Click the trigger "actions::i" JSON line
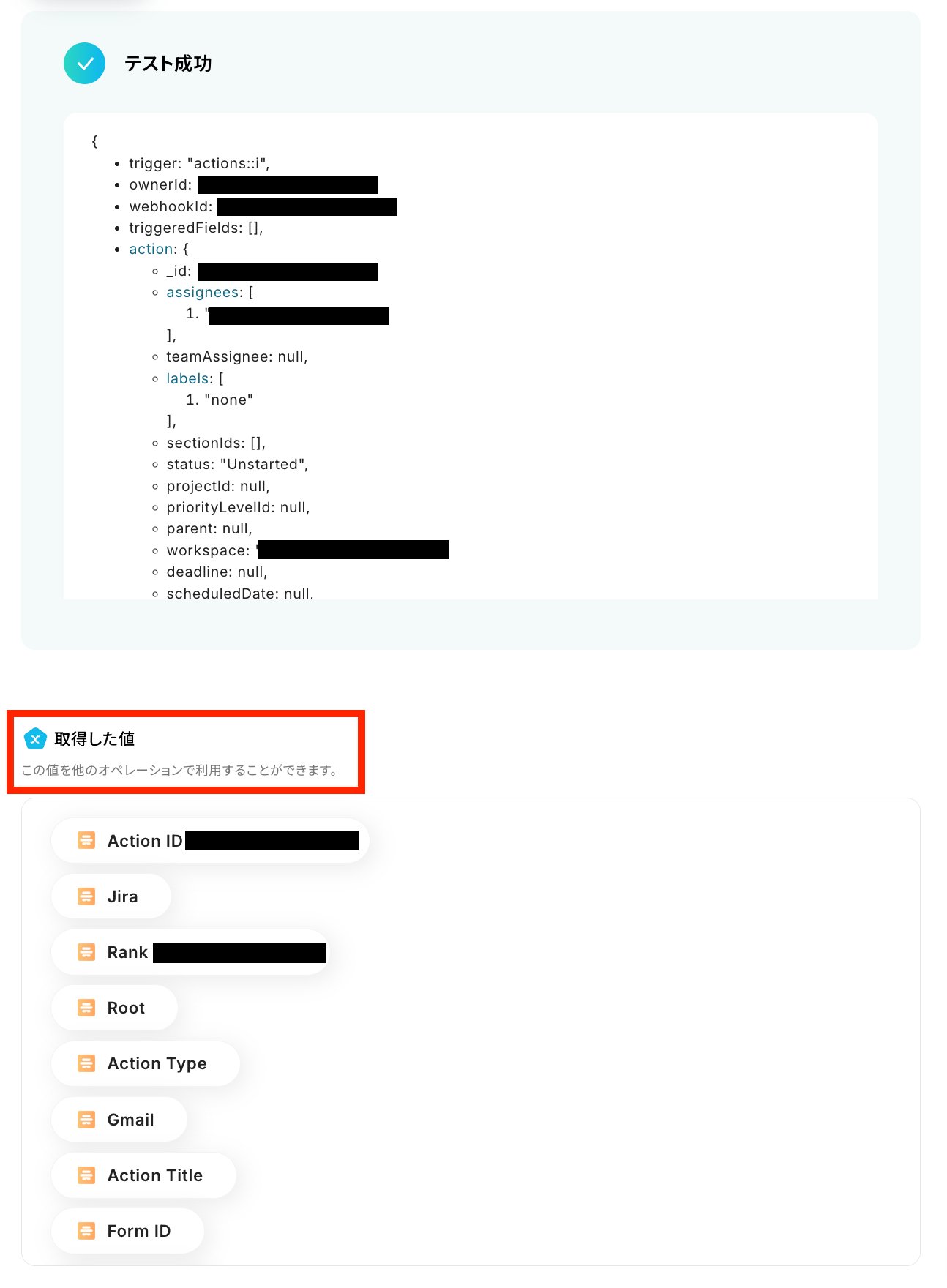The width and height of the screenshot is (947, 1288). 199,164
